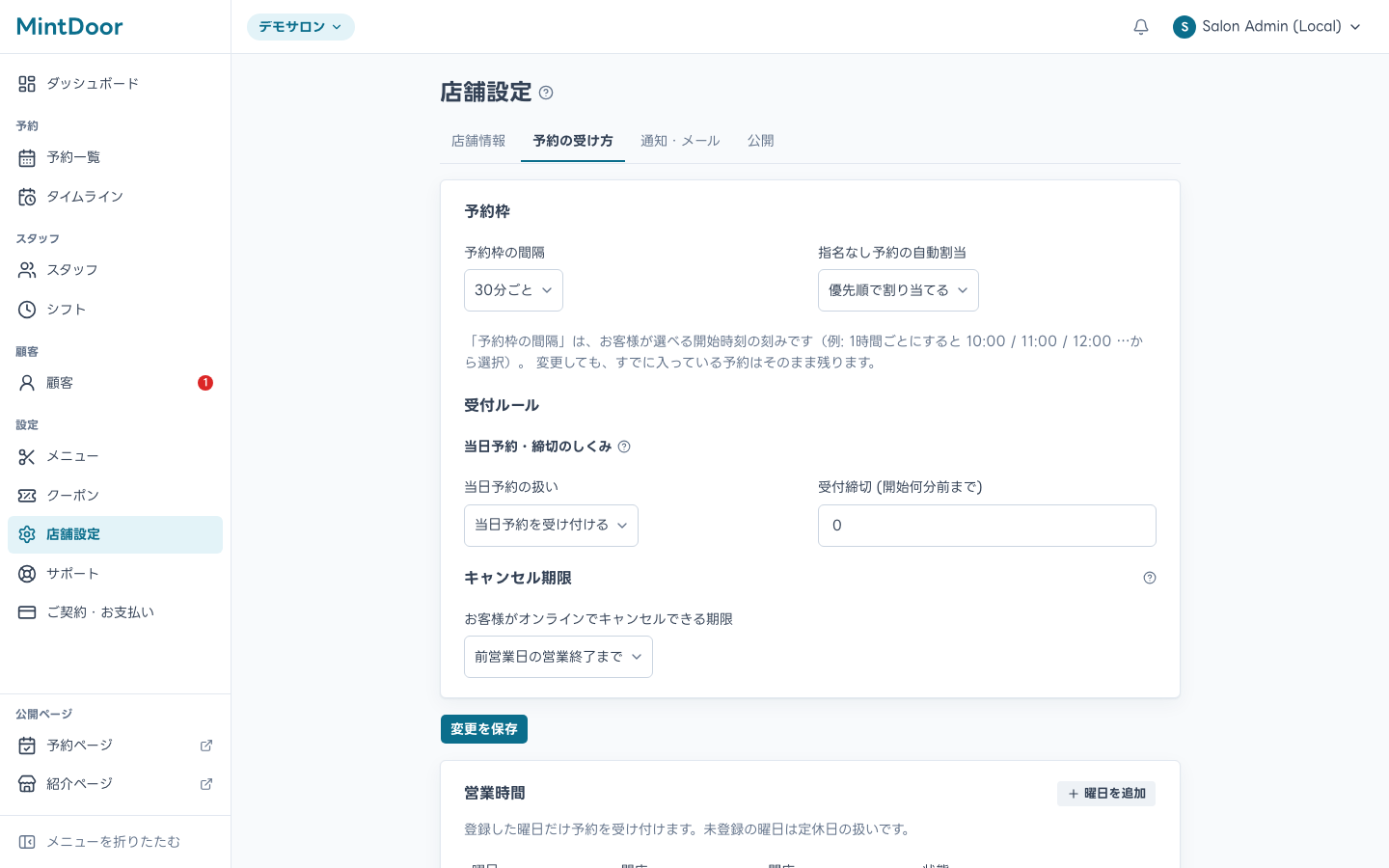The width and height of the screenshot is (1389, 868).
Task: Click the スタッフ people icon
Action: 27,270
